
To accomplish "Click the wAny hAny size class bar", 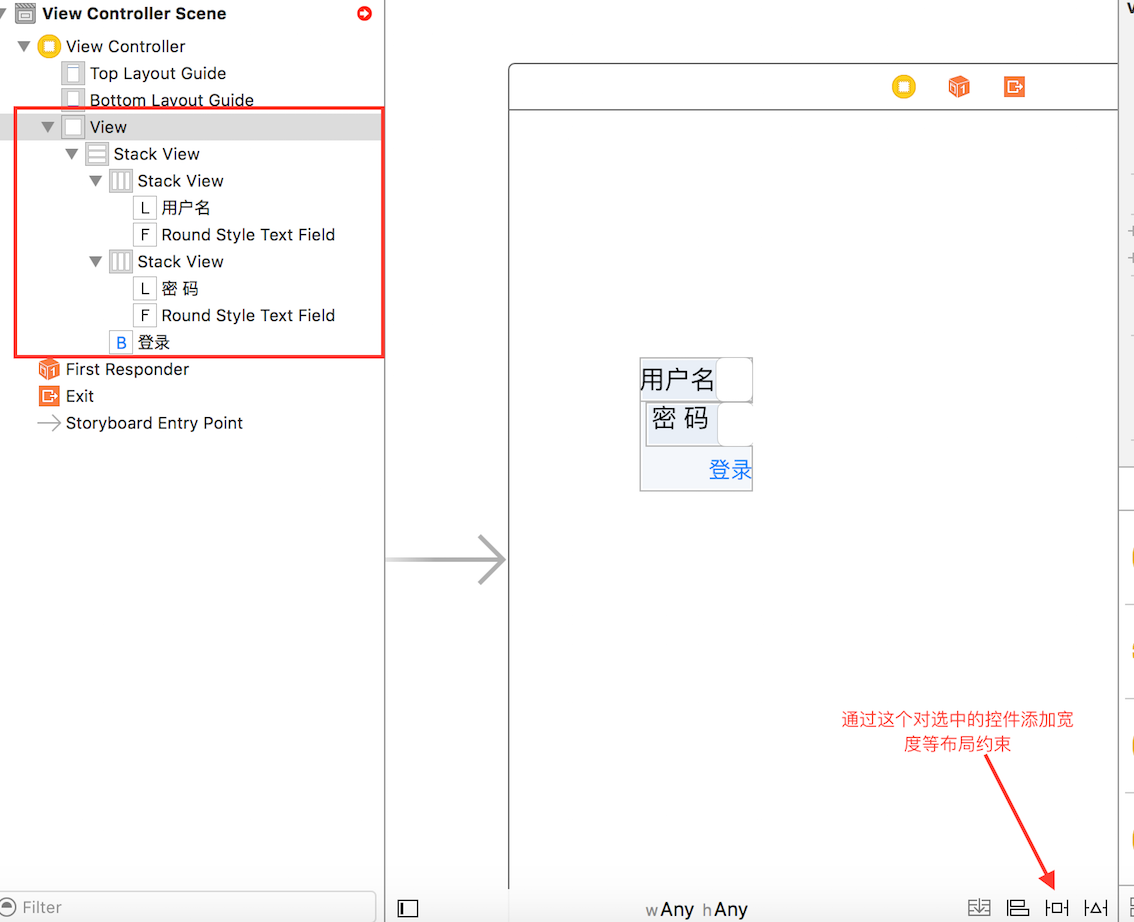I will (697, 909).
